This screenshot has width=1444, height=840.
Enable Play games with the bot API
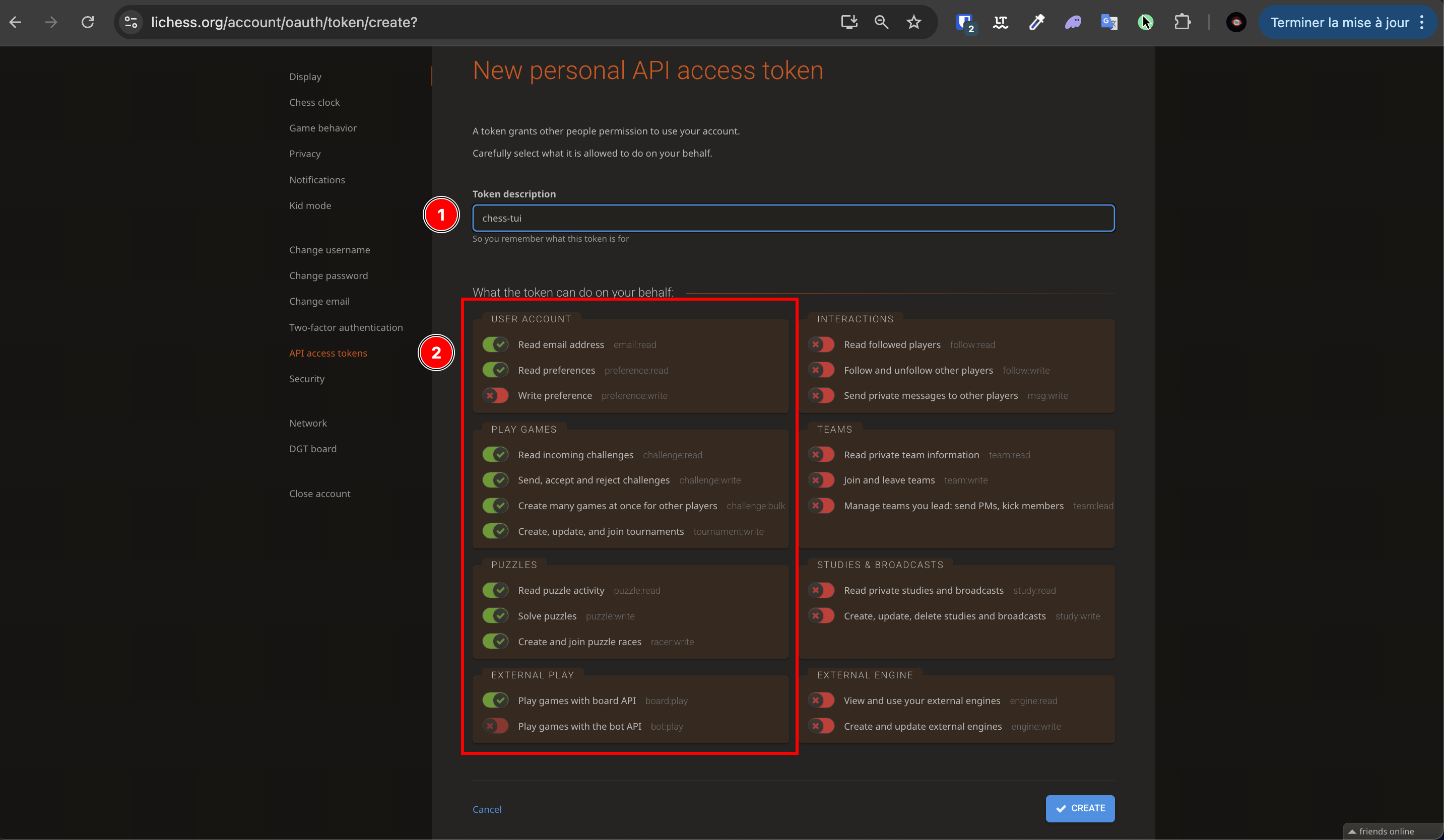[495, 726]
